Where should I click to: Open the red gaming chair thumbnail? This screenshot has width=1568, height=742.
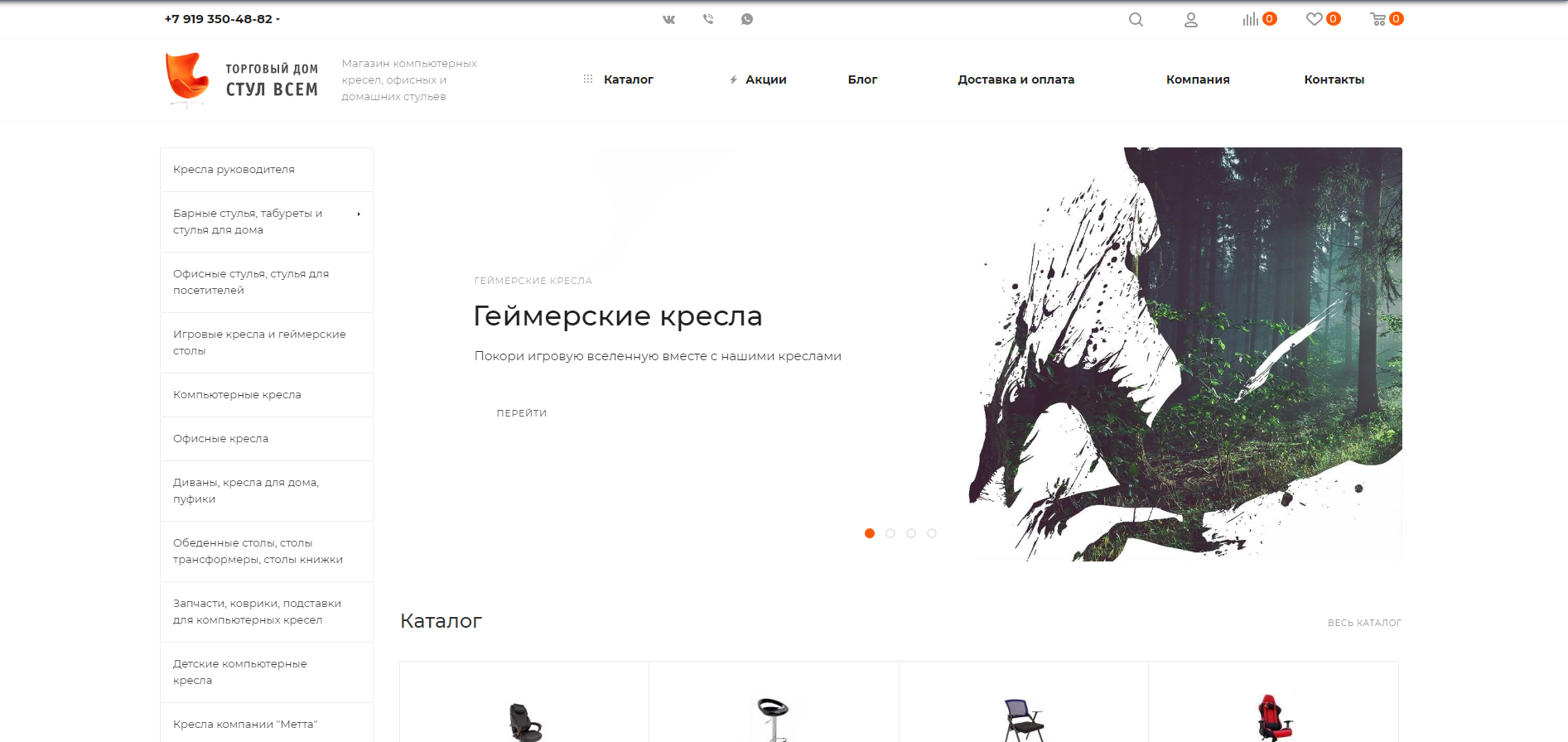click(x=1274, y=717)
